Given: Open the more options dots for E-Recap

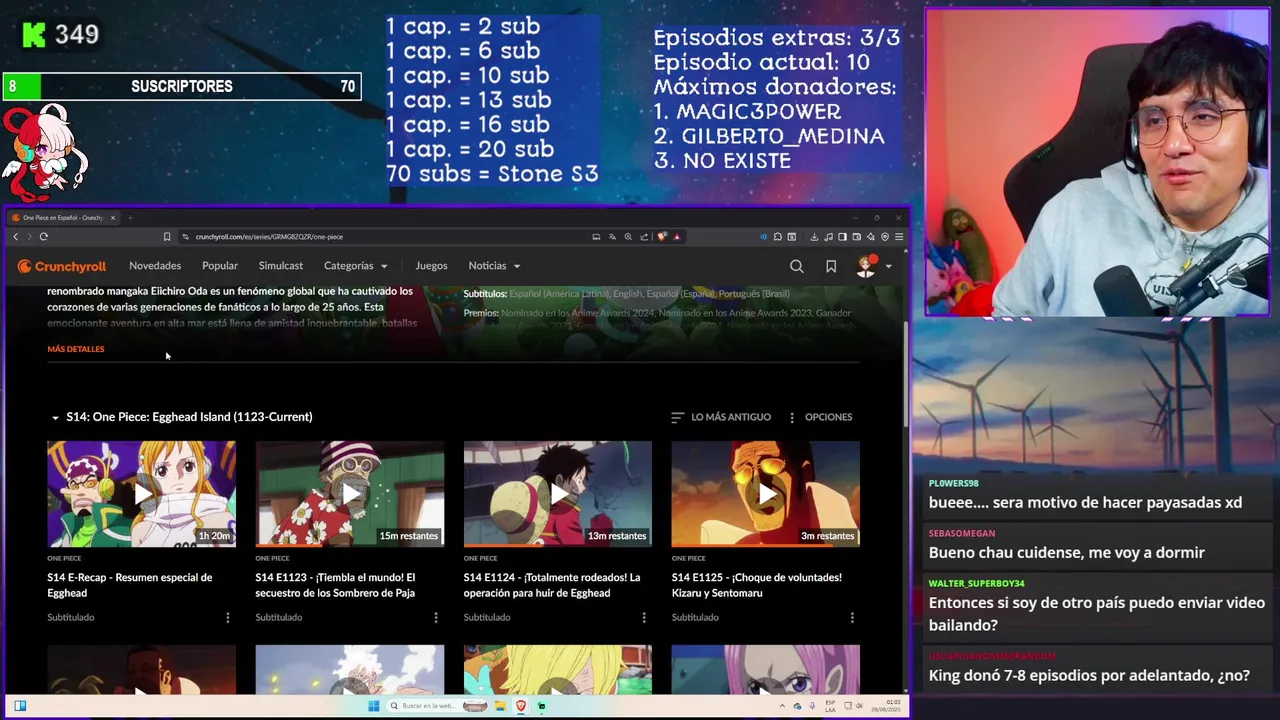Looking at the screenshot, I should (x=228, y=618).
